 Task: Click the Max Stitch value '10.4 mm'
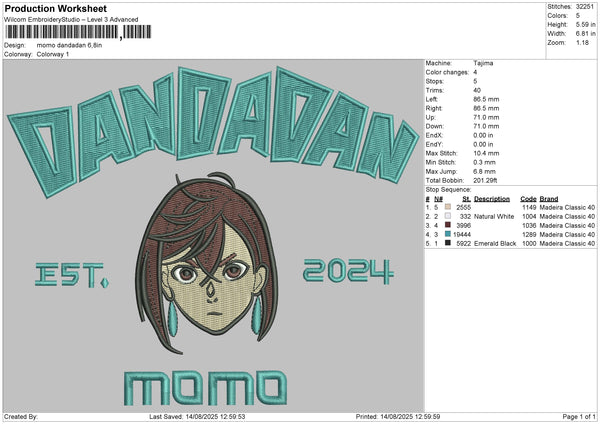tap(486, 153)
